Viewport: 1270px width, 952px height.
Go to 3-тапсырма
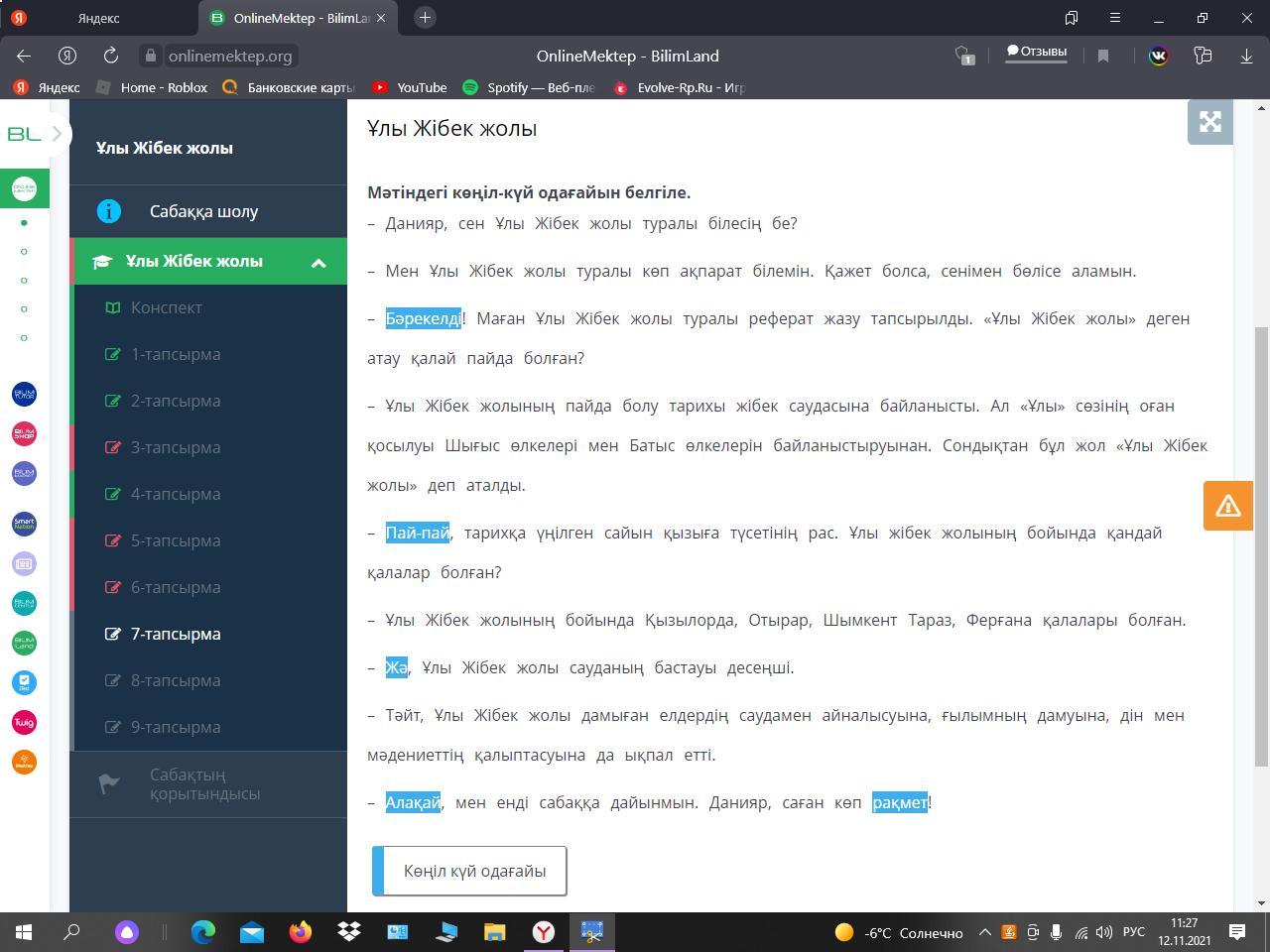click(176, 447)
